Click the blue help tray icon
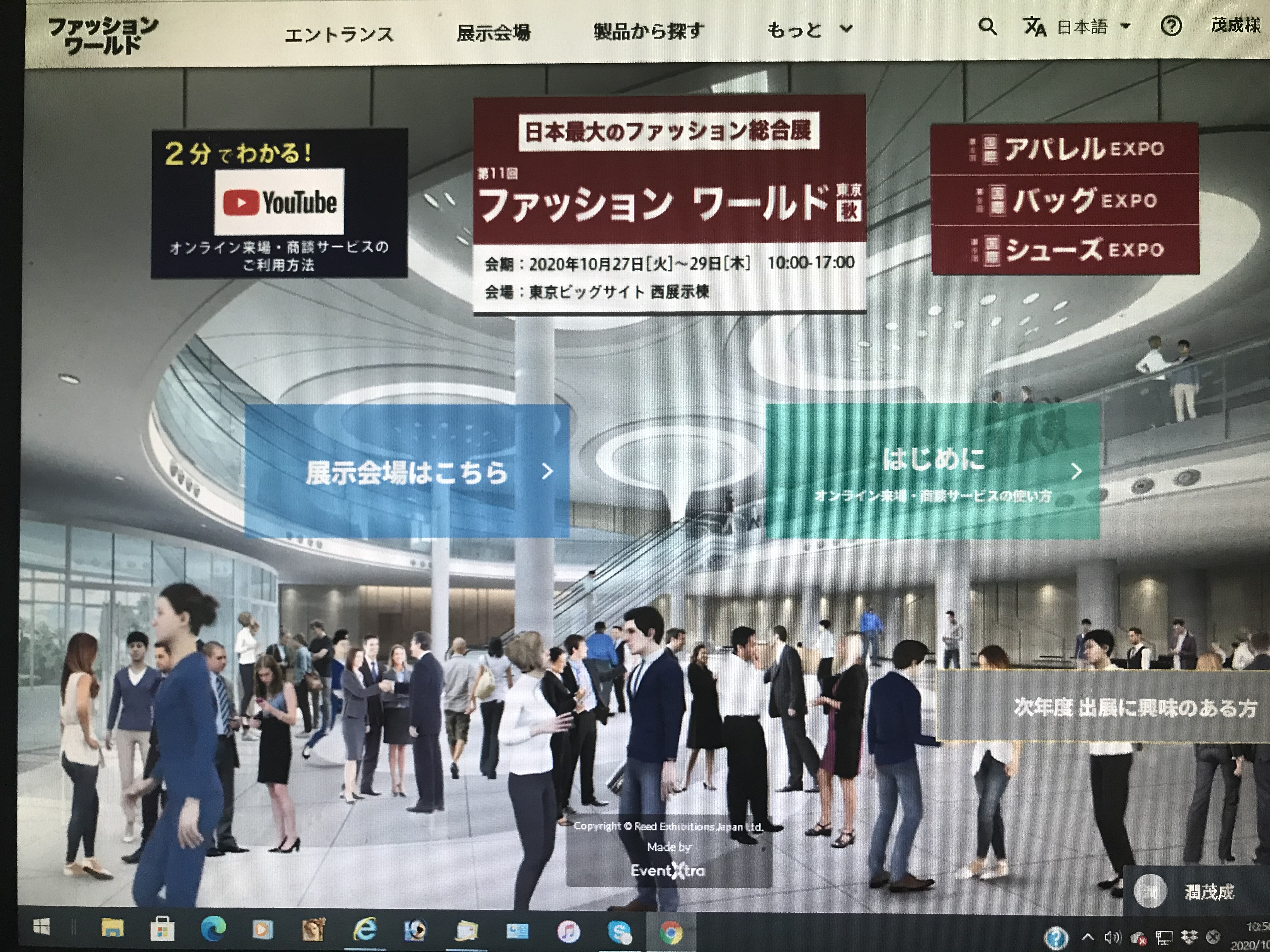1270x952 pixels. (1056, 939)
